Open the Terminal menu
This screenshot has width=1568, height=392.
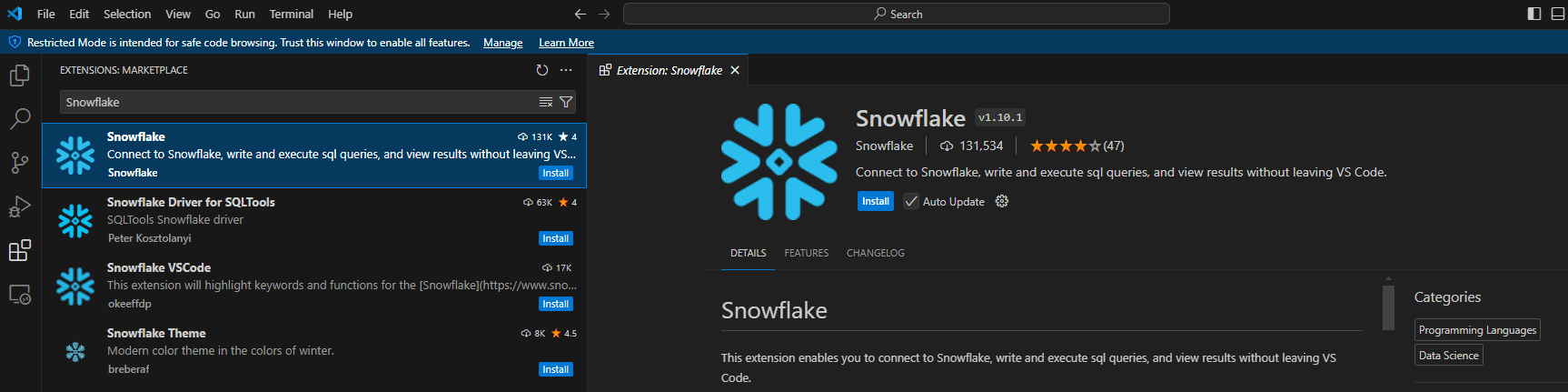[291, 14]
